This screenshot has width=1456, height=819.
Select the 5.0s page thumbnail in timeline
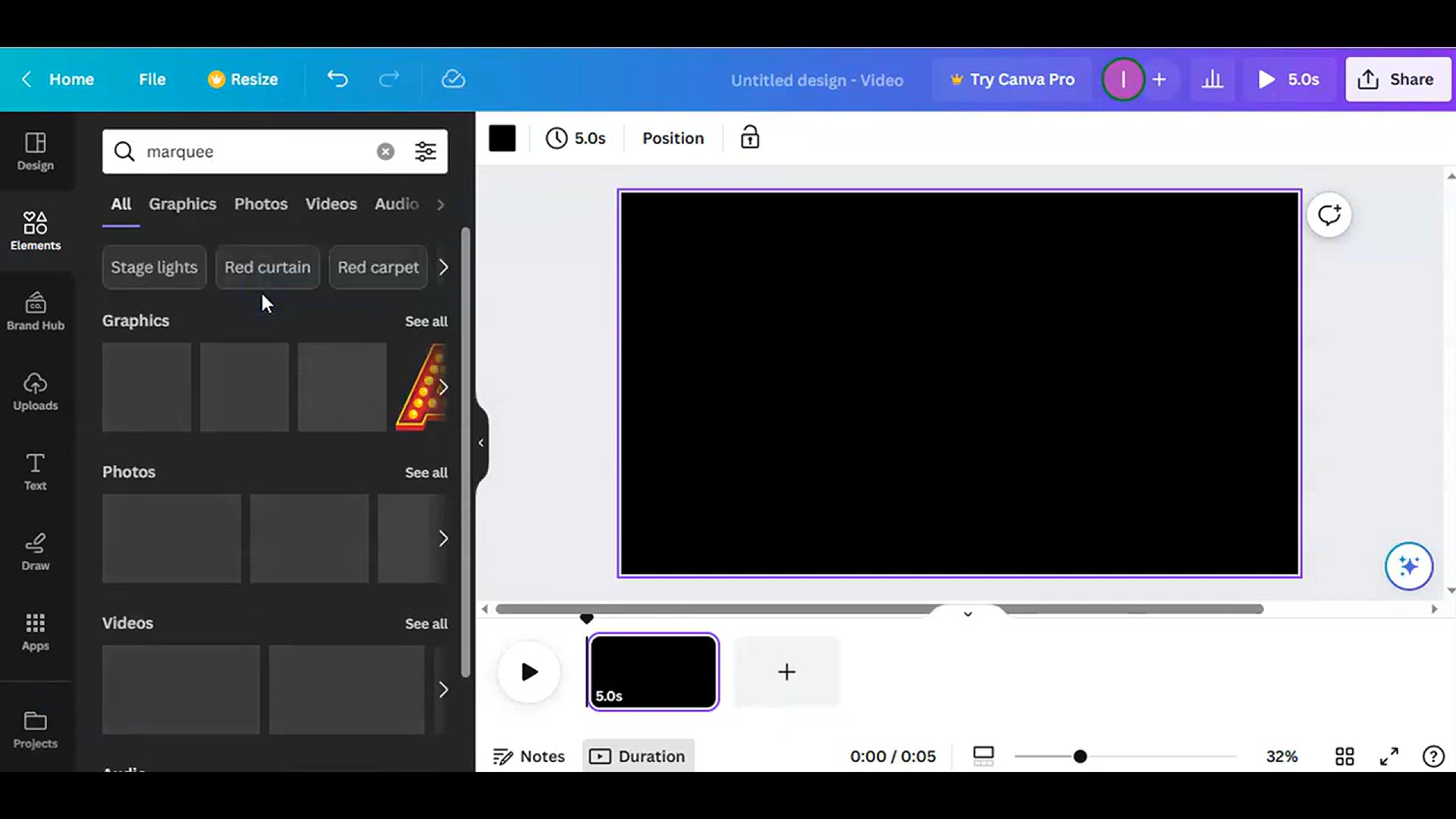(x=653, y=672)
